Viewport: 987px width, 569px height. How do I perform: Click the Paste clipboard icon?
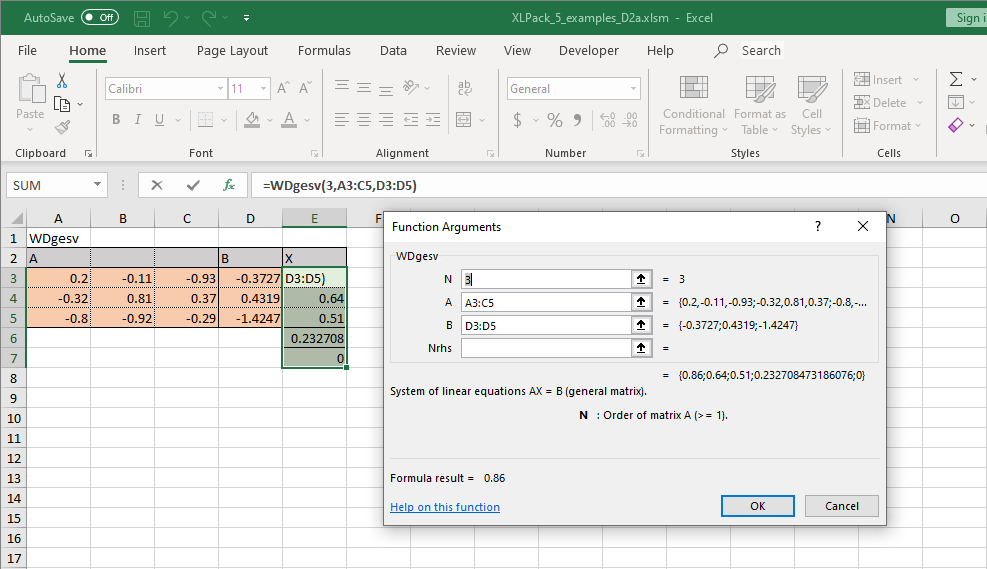click(x=30, y=88)
